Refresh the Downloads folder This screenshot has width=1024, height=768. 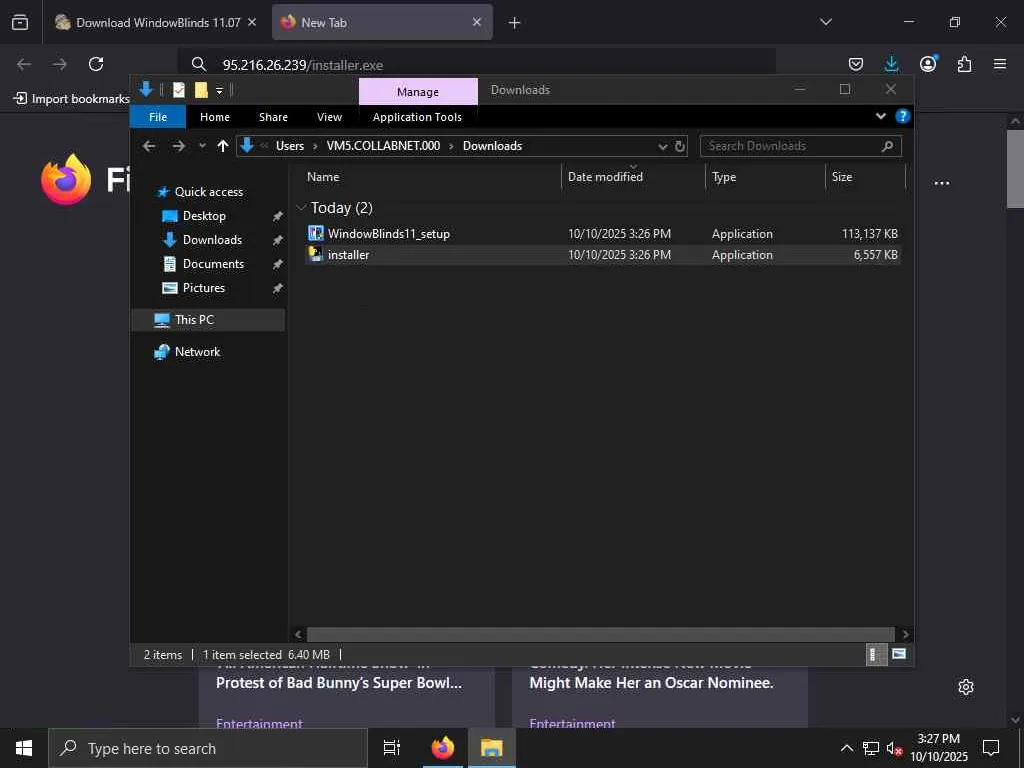[x=680, y=146]
